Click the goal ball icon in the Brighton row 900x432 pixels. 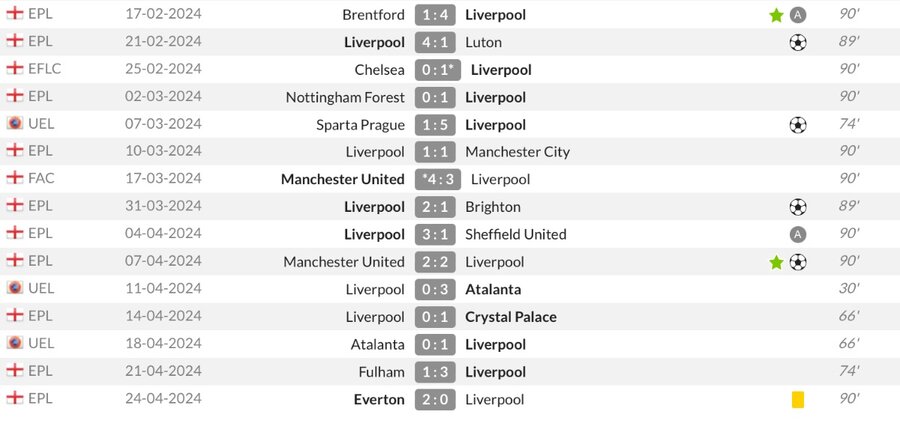798,207
